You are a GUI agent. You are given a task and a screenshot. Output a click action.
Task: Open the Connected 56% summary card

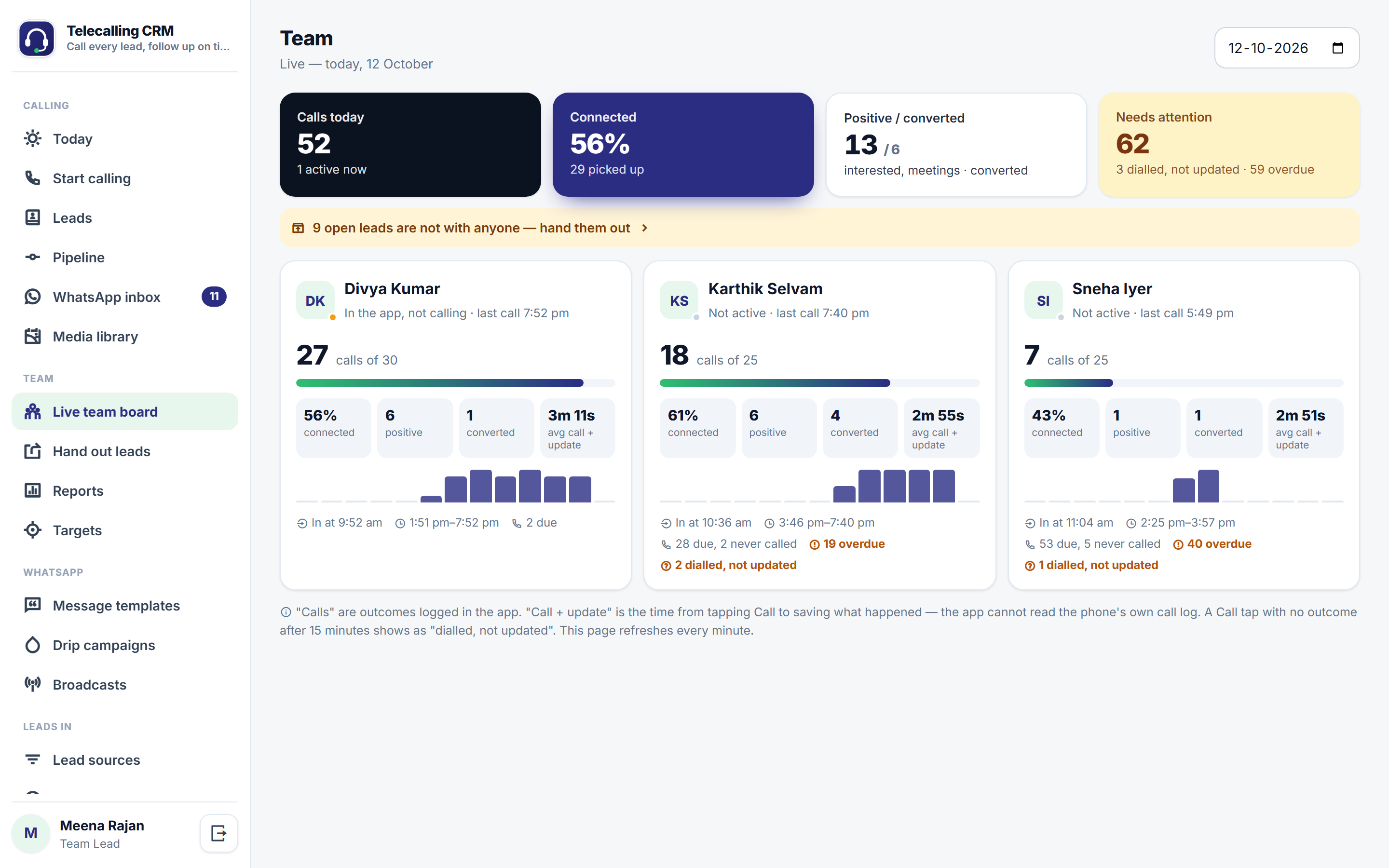(x=683, y=145)
